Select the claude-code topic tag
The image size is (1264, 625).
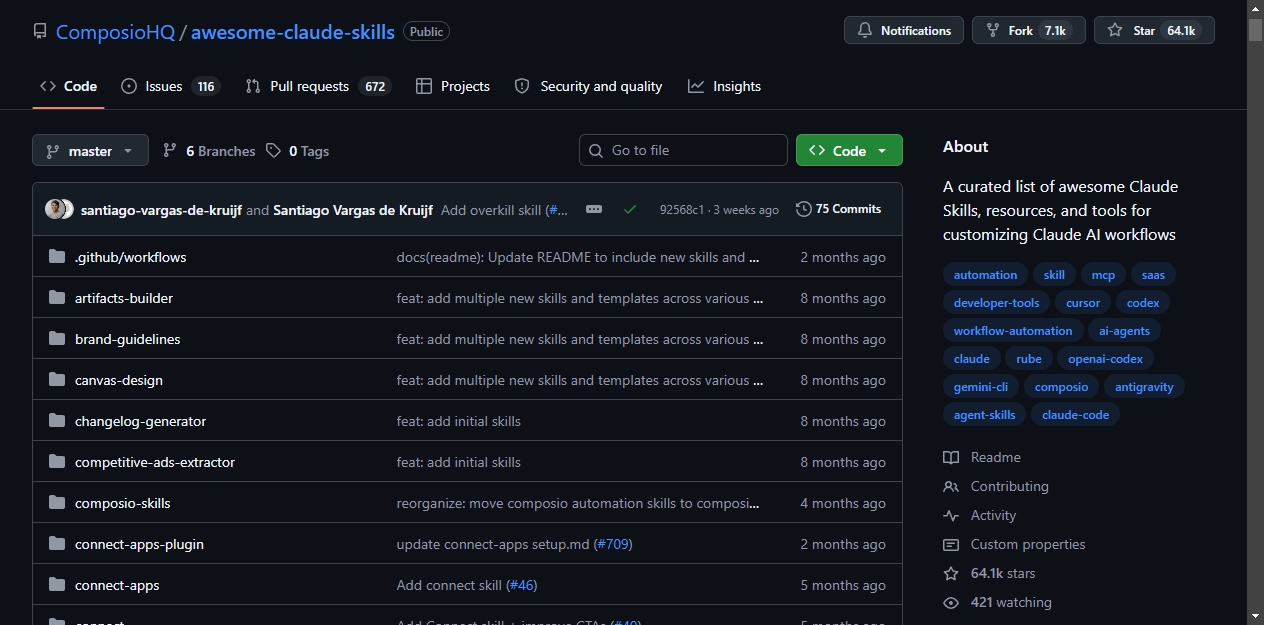click(x=1075, y=415)
